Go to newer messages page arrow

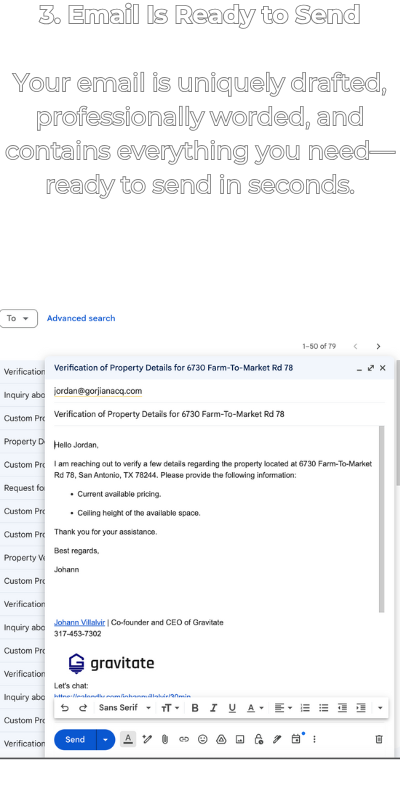pyautogui.click(x=356, y=346)
